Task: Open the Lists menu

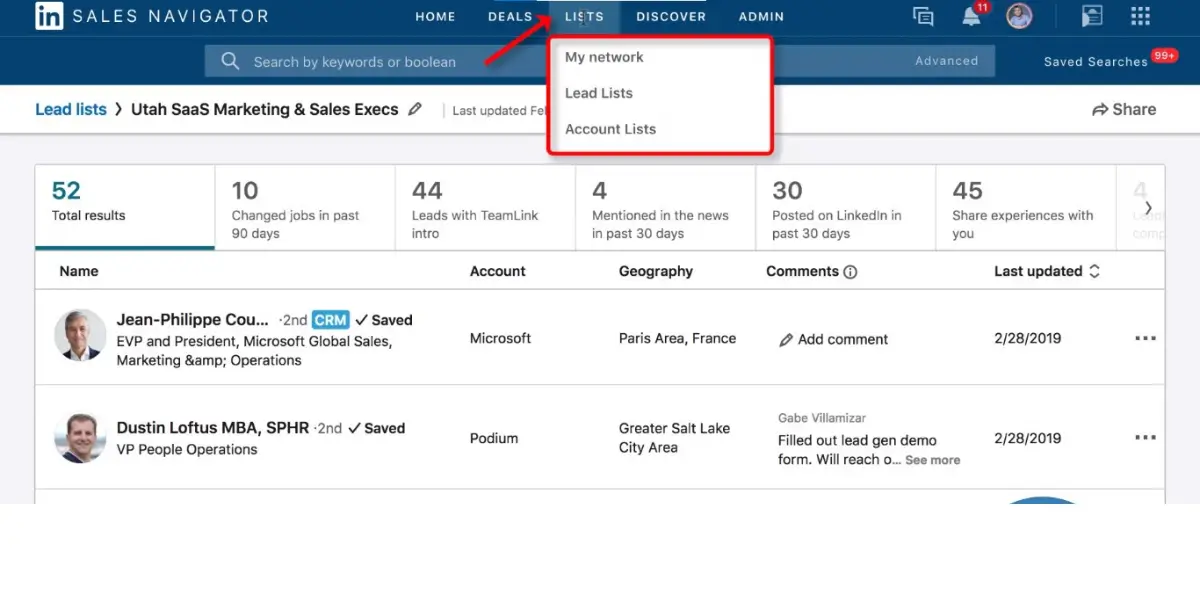Action: click(x=584, y=17)
